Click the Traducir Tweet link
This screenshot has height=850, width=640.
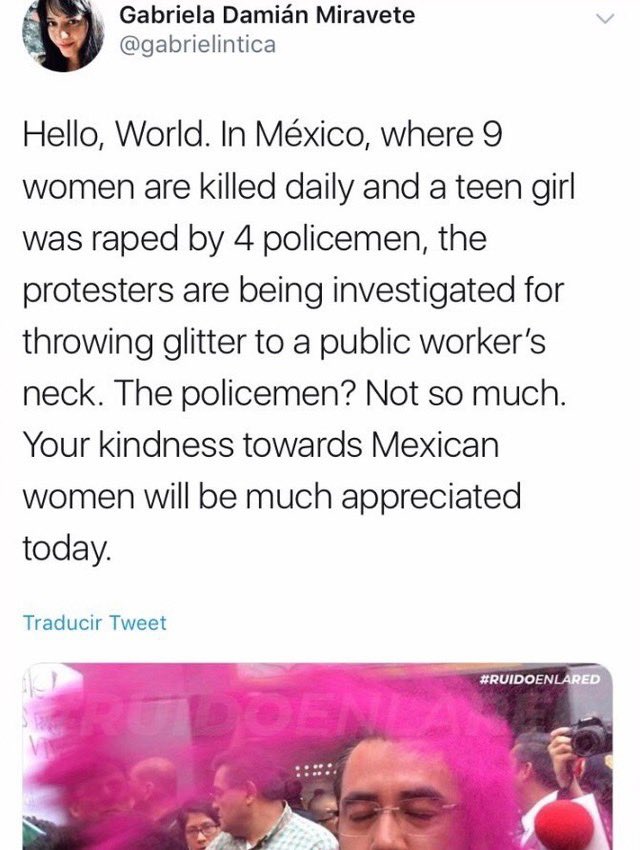coord(94,622)
